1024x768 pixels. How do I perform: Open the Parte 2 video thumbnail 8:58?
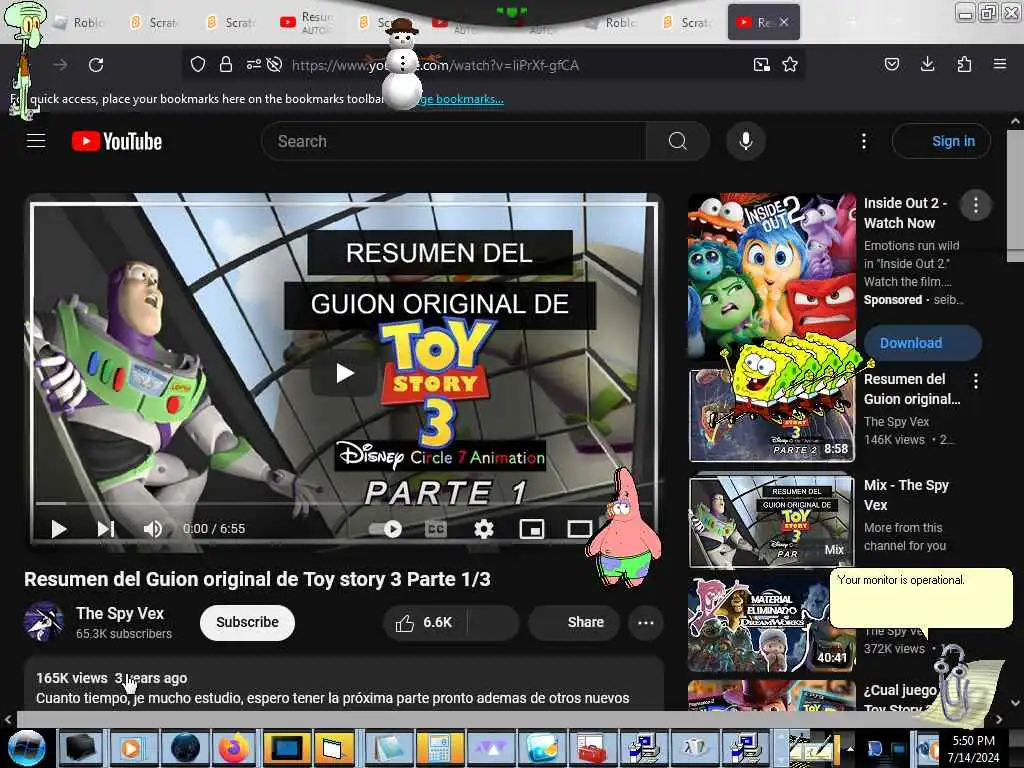click(771, 415)
